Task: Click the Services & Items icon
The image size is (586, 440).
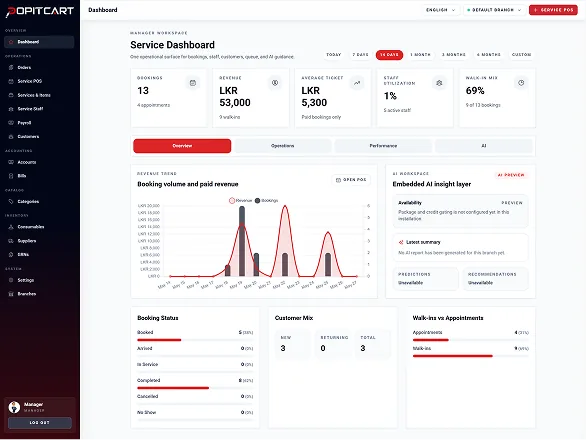Action: [x=11, y=95]
